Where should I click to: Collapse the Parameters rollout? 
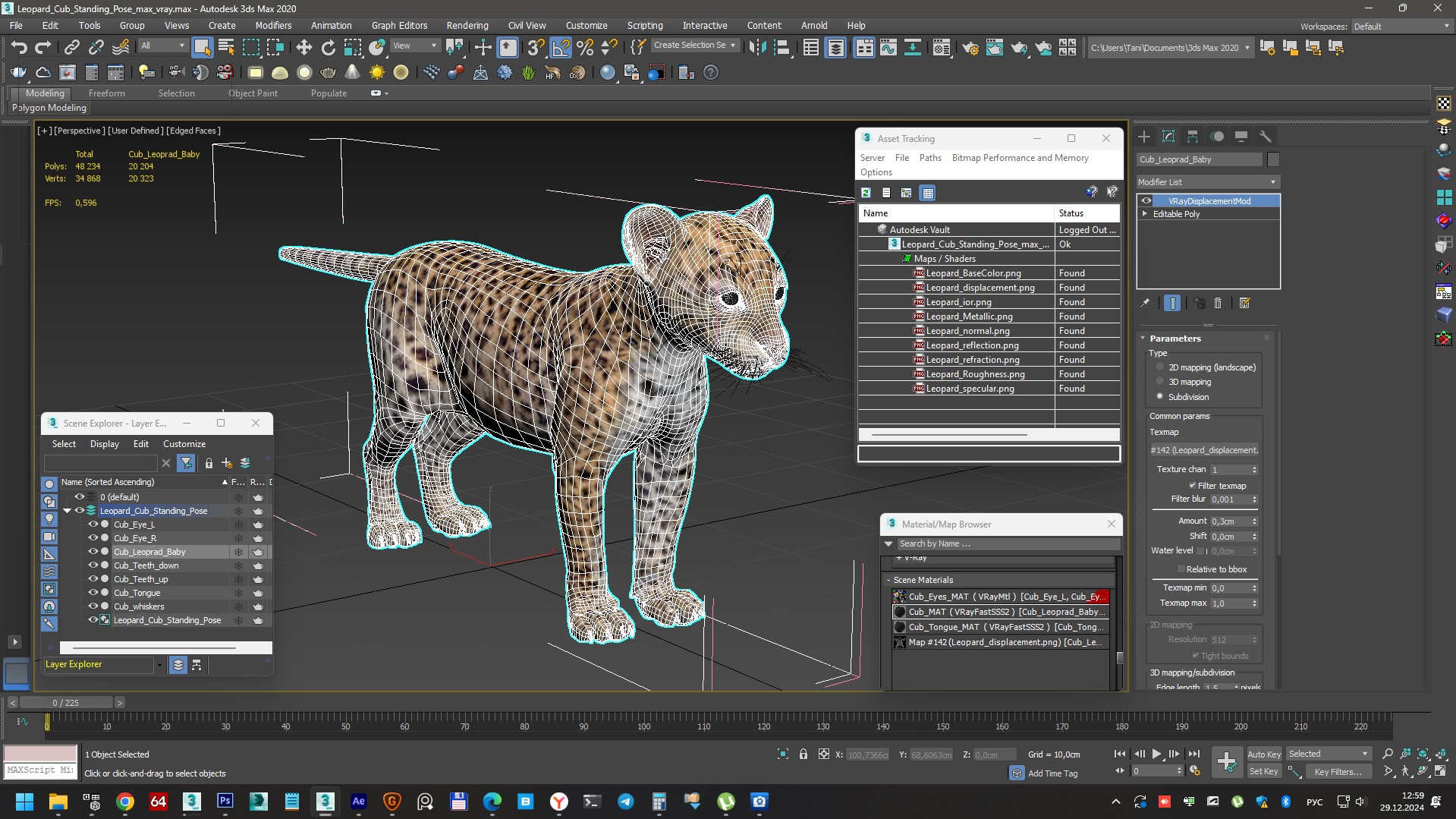(1143, 339)
